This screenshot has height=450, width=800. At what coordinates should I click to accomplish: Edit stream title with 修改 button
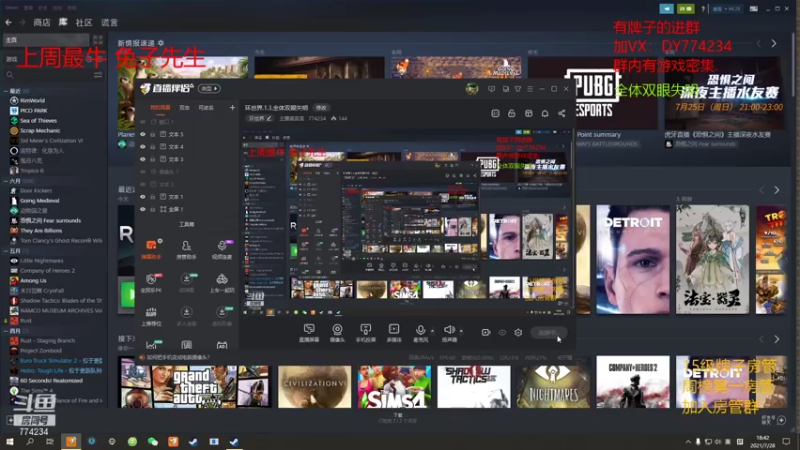321,108
